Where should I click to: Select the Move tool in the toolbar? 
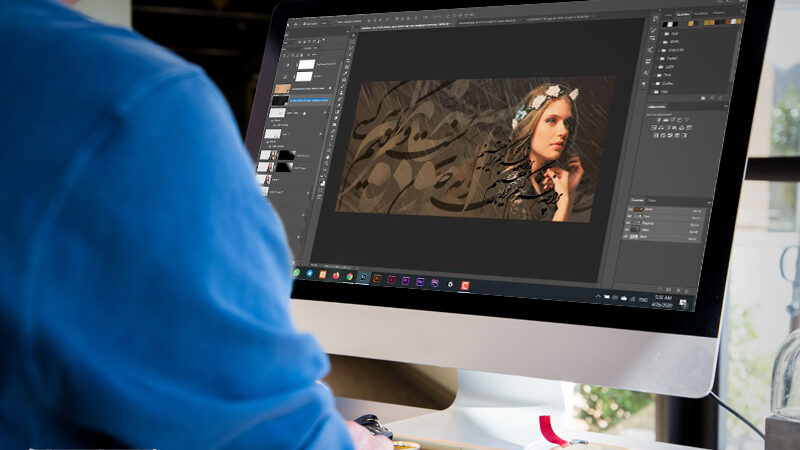click(354, 35)
